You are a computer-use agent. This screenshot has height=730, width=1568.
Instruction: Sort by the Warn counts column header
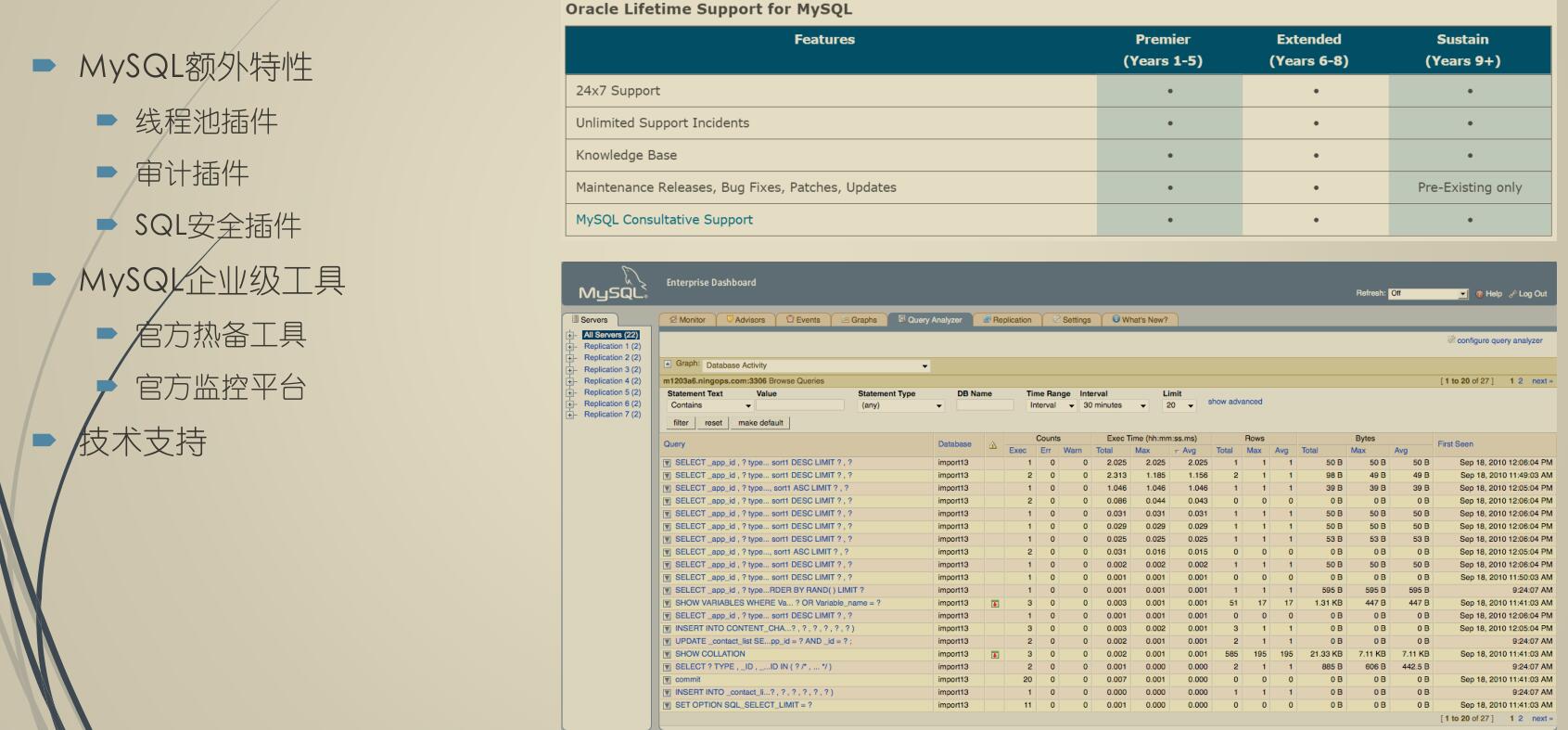click(x=1072, y=451)
